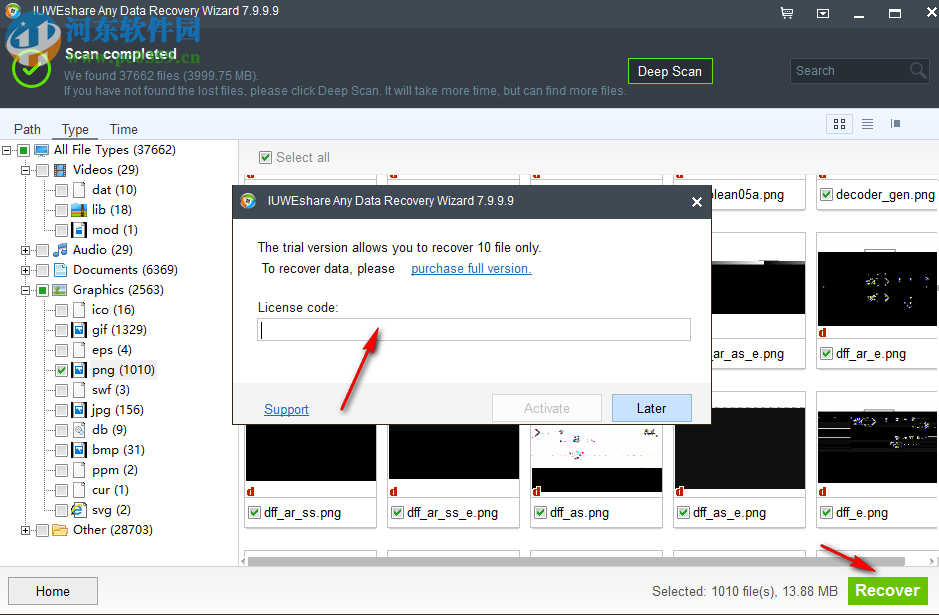Click the mod file type icon
The image size is (939, 615).
click(79, 230)
